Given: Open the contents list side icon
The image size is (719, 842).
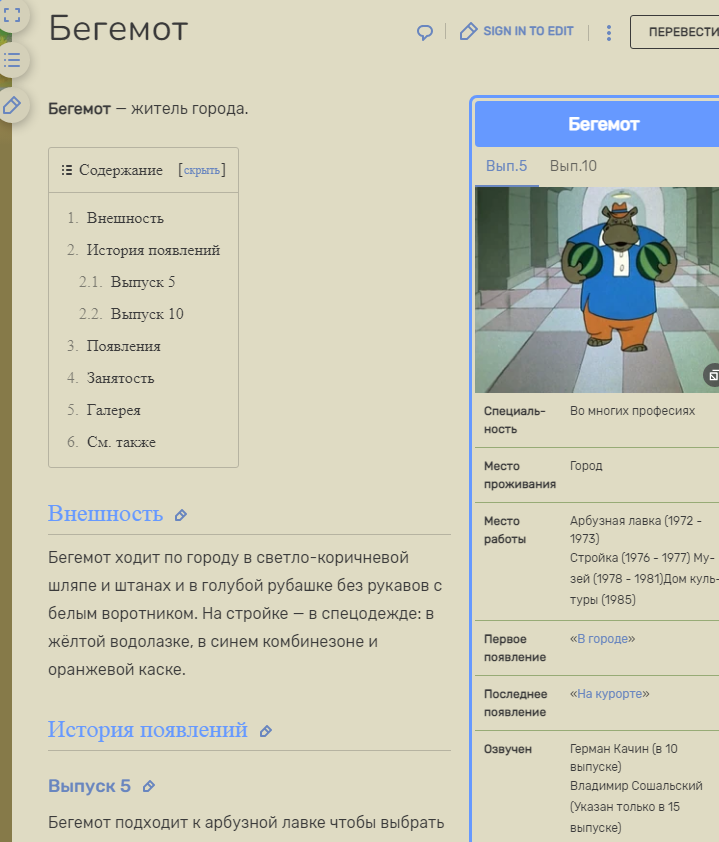Looking at the screenshot, I should point(12,60).
